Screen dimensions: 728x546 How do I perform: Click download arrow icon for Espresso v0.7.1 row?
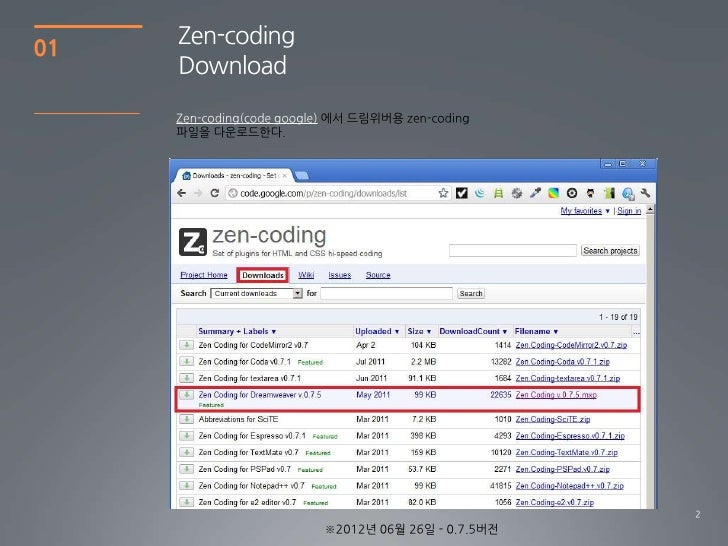(x=187, y=436)
